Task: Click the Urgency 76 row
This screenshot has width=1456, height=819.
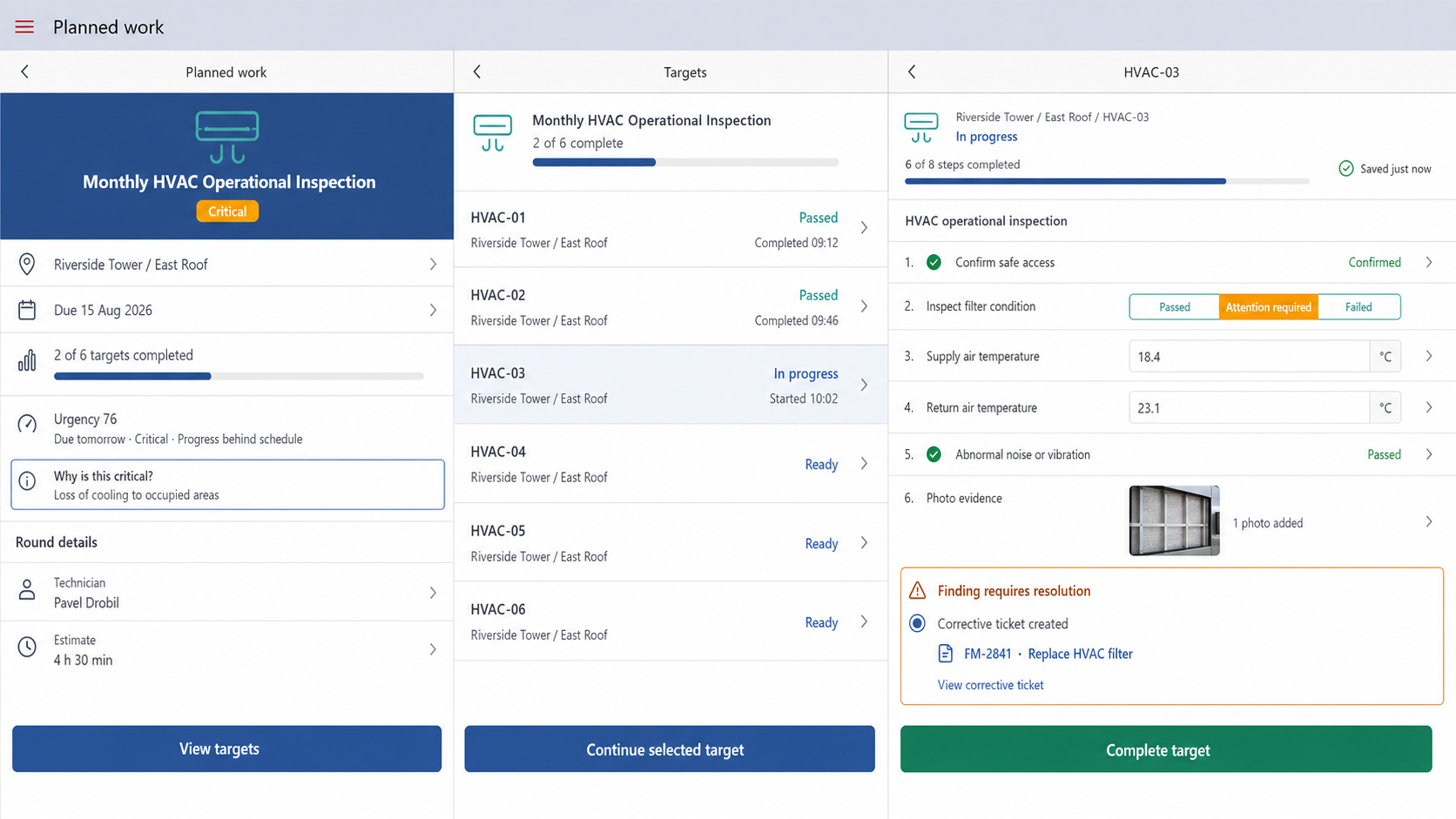Action: (226, 428)
